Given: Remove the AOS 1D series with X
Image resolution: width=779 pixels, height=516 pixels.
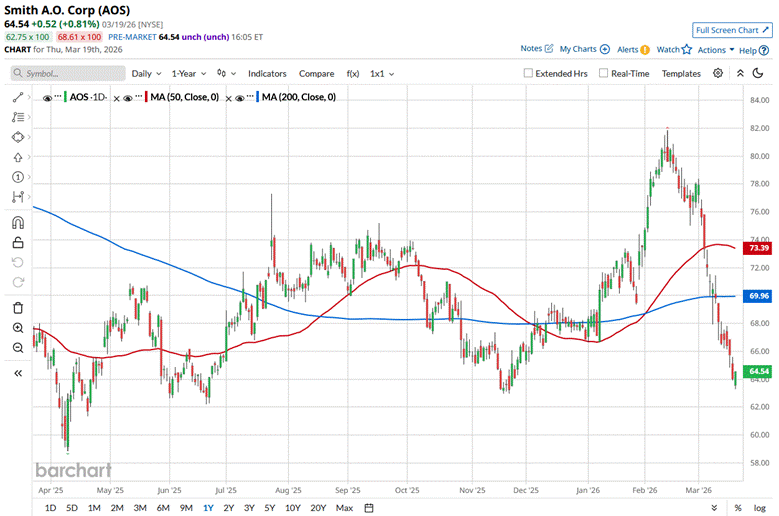Looking at the screenshot, I should point(116,99).
